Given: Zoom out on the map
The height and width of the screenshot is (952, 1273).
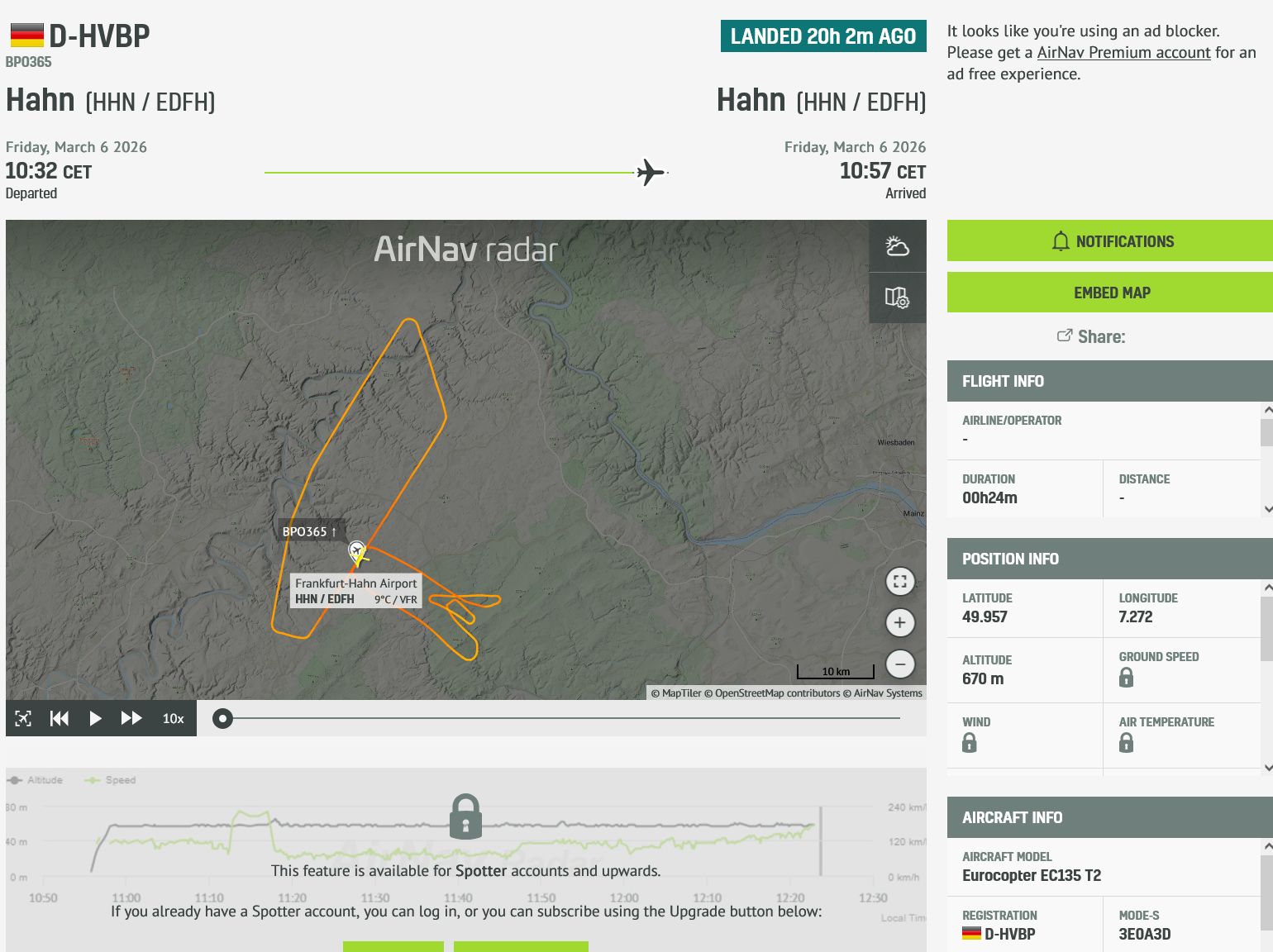Looking at the screenshot, I should coord(900,664).
